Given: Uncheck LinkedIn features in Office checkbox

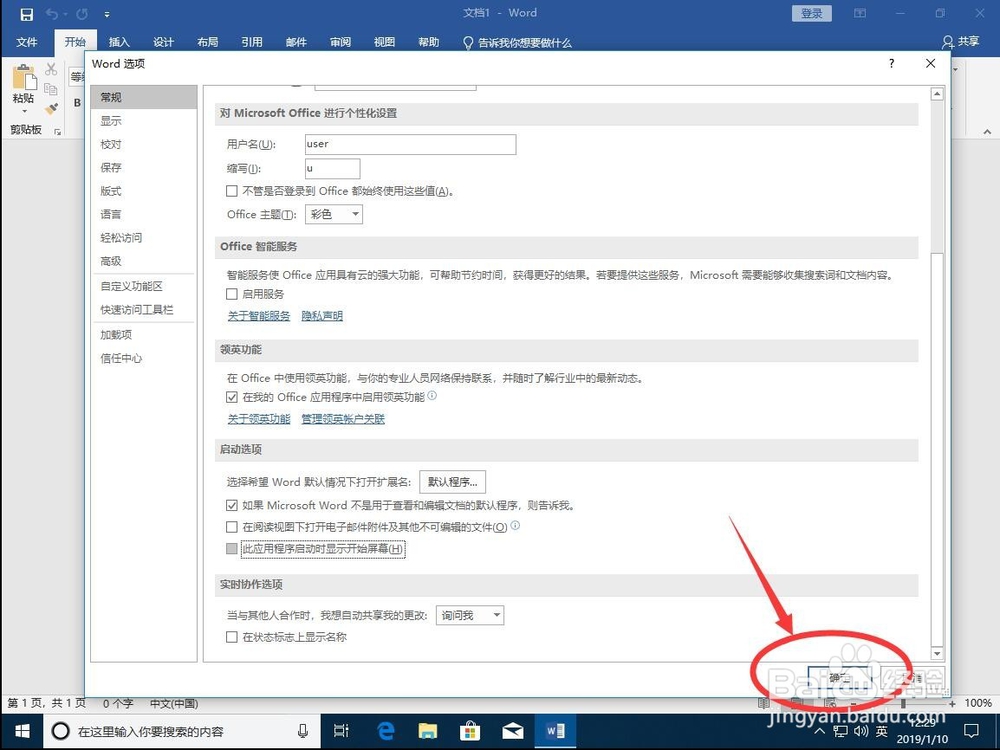Looking at the screenshot, I should [232, 397].
